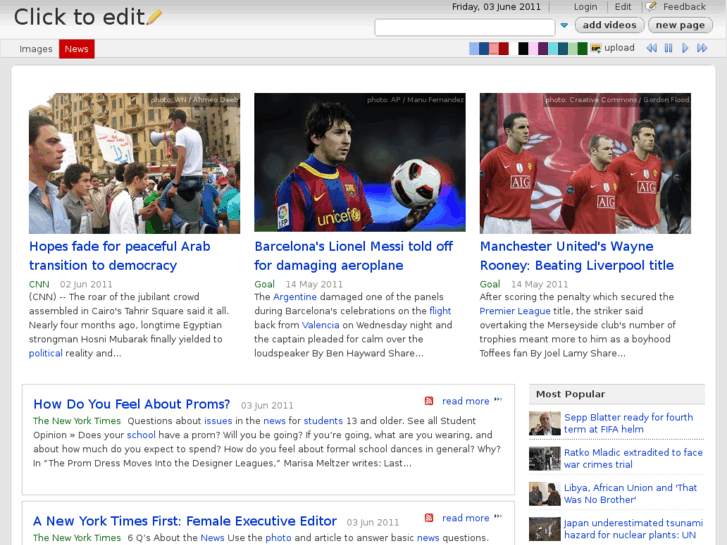Open the headline about Messi damaging the aeroplane
The height and width of the screenshot is (545, 727).
click(x=354, y=256)
